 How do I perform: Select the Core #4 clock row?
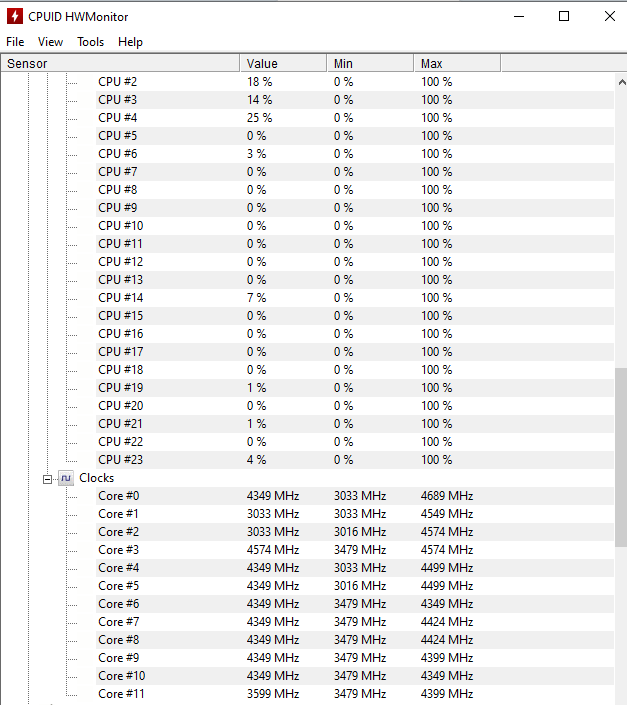point(355,568)
